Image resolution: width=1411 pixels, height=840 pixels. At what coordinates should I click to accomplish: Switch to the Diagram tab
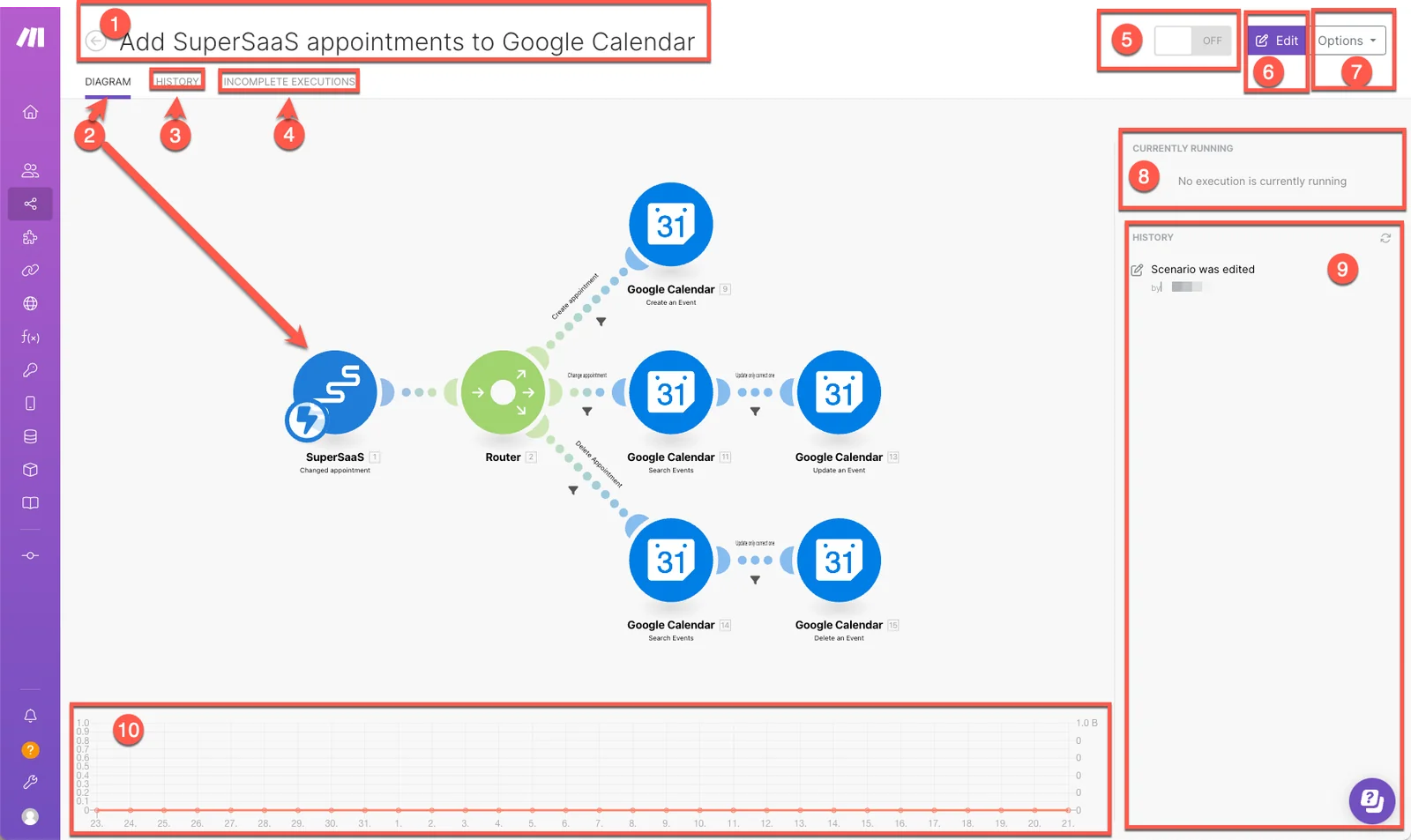[108, 82]
